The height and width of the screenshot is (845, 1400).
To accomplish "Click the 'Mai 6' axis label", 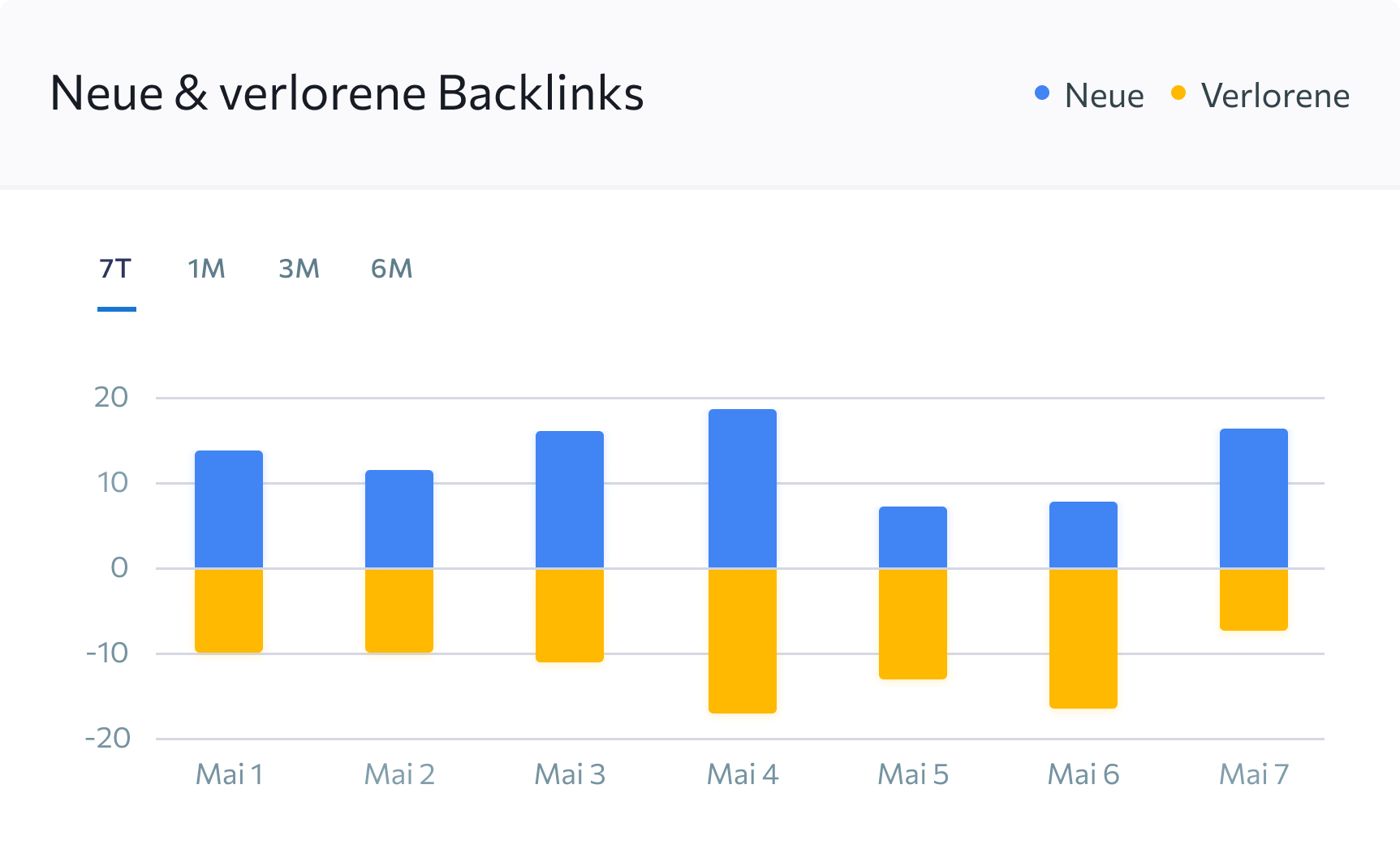I will (1083, 774).
